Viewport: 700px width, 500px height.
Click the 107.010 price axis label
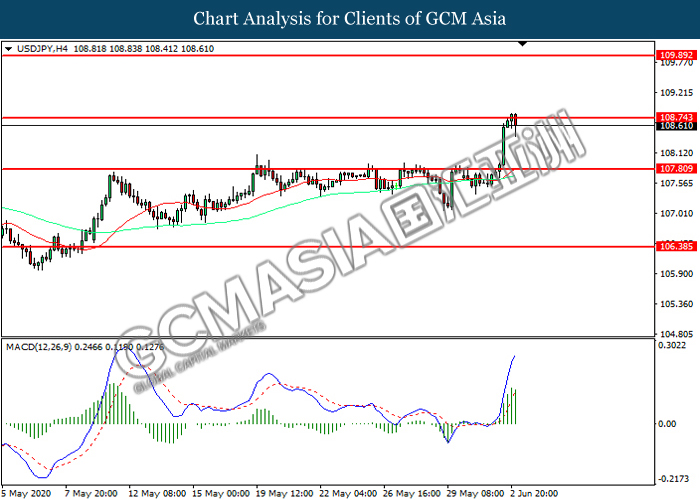tap(677, 213)
